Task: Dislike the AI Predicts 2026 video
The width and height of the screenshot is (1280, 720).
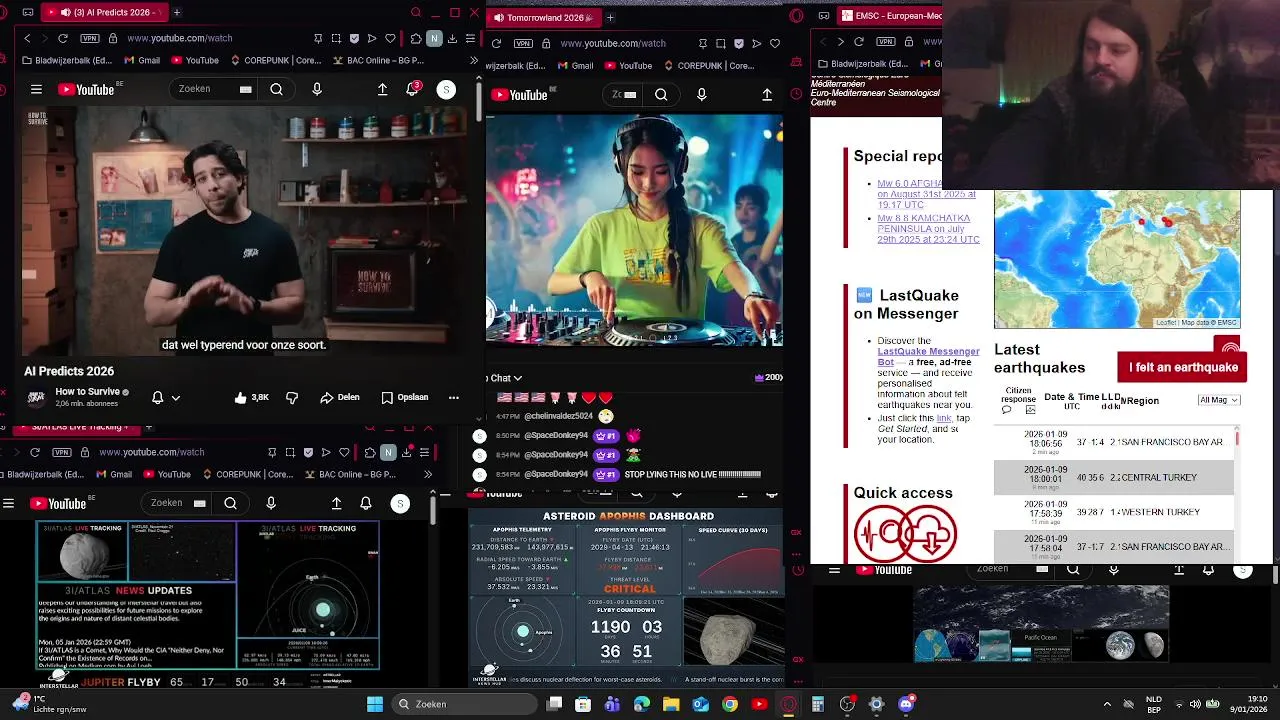Action: click(292, 397)
